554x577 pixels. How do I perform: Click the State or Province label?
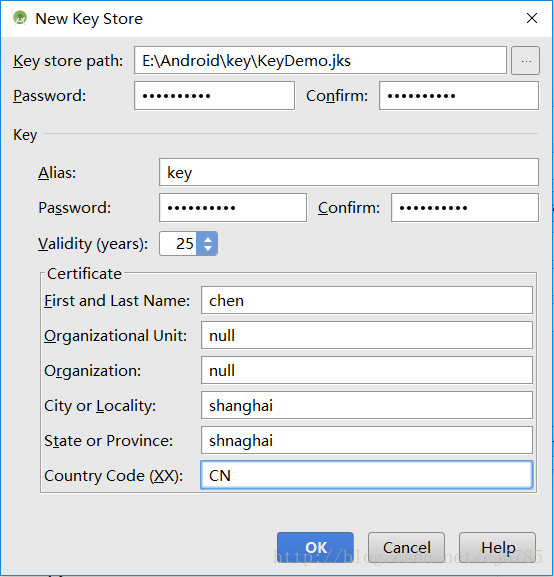(x=109, y=440)
